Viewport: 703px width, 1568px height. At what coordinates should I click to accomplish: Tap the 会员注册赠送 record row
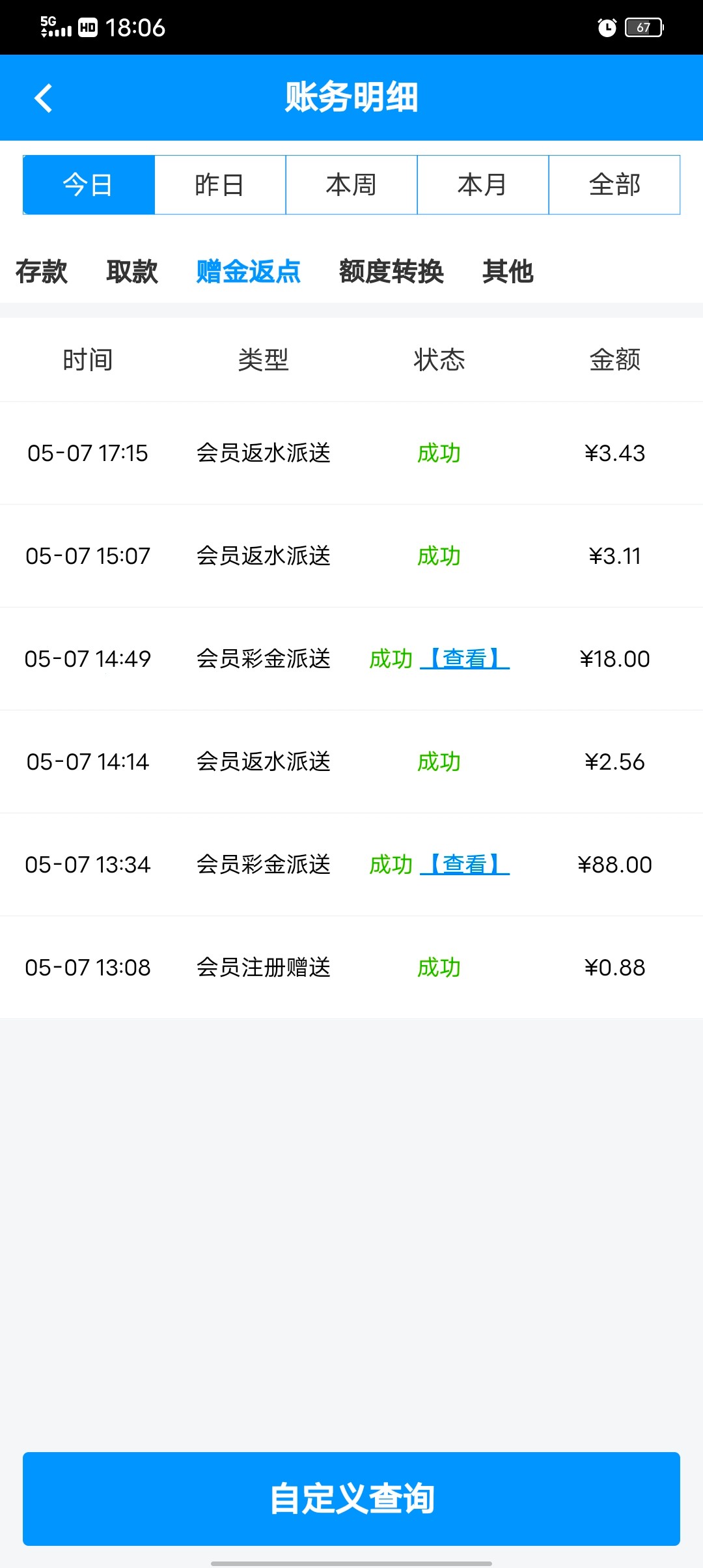[351, 968]
